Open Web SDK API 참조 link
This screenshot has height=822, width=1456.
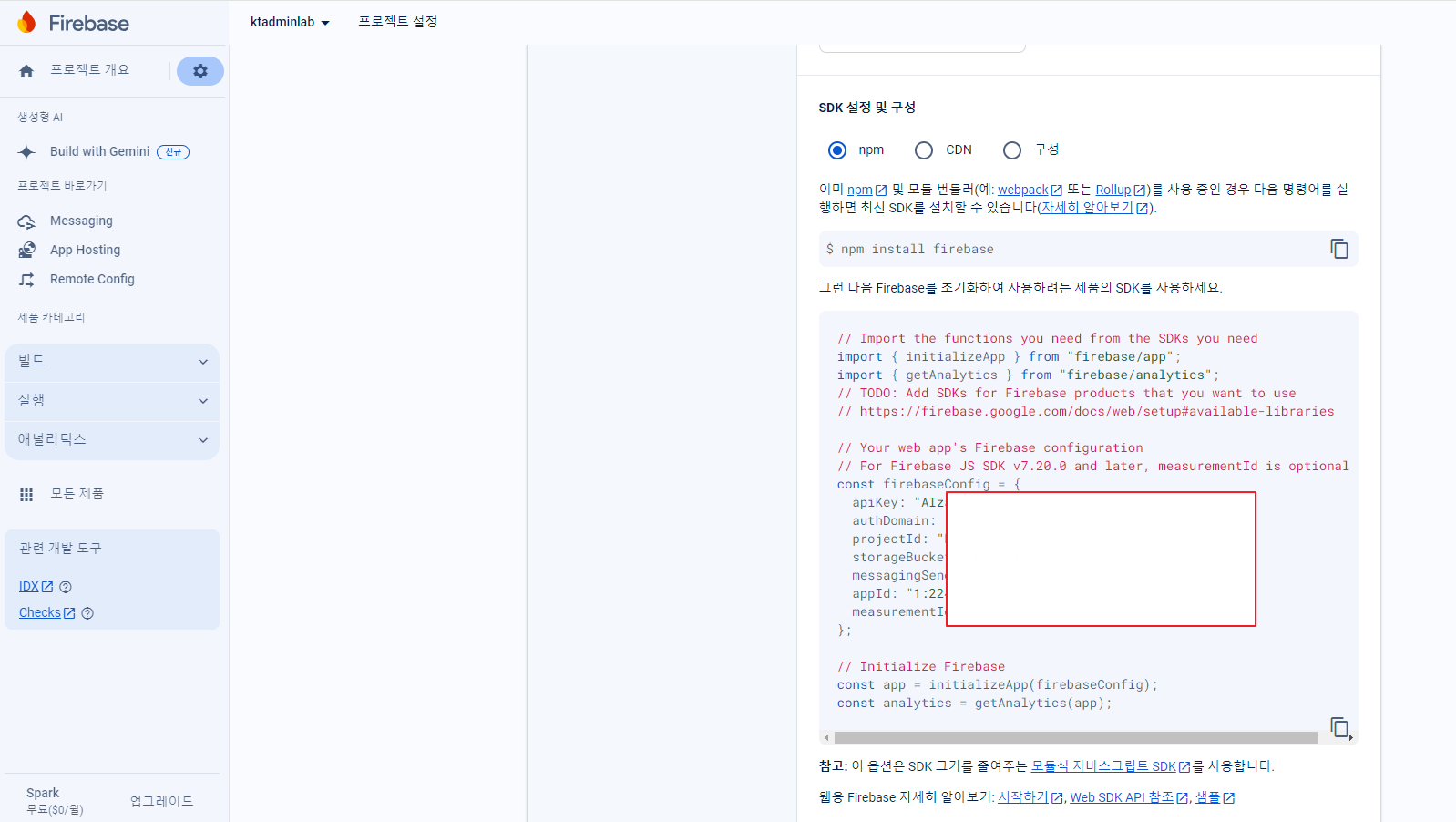coord(1129,797)
